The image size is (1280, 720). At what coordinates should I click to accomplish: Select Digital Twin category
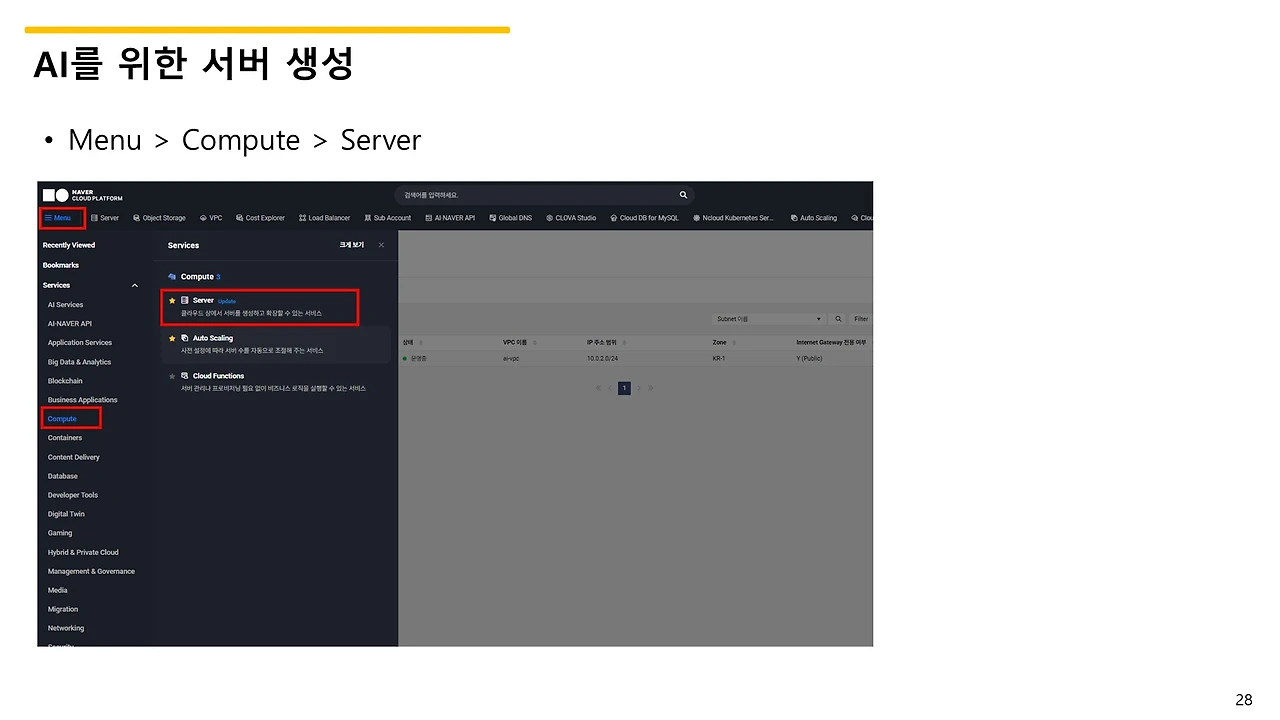[66, 514]
